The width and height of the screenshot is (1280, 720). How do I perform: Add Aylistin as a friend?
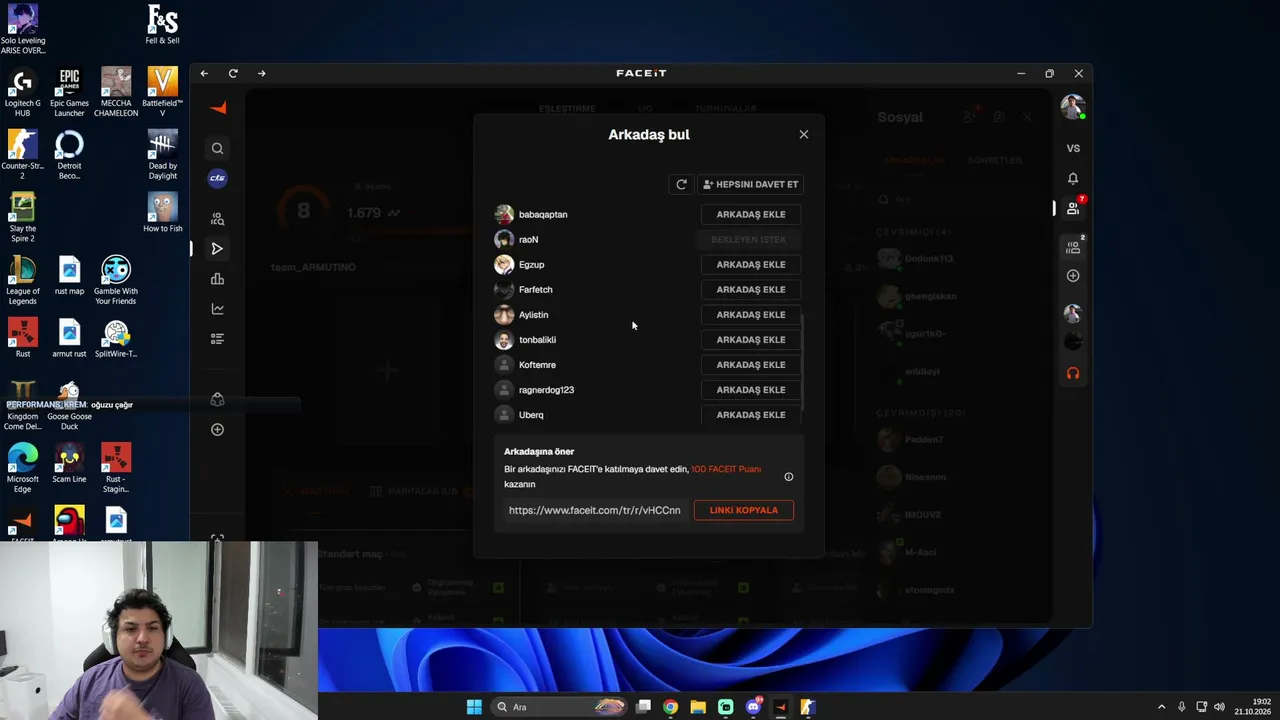tap(750, 314)
